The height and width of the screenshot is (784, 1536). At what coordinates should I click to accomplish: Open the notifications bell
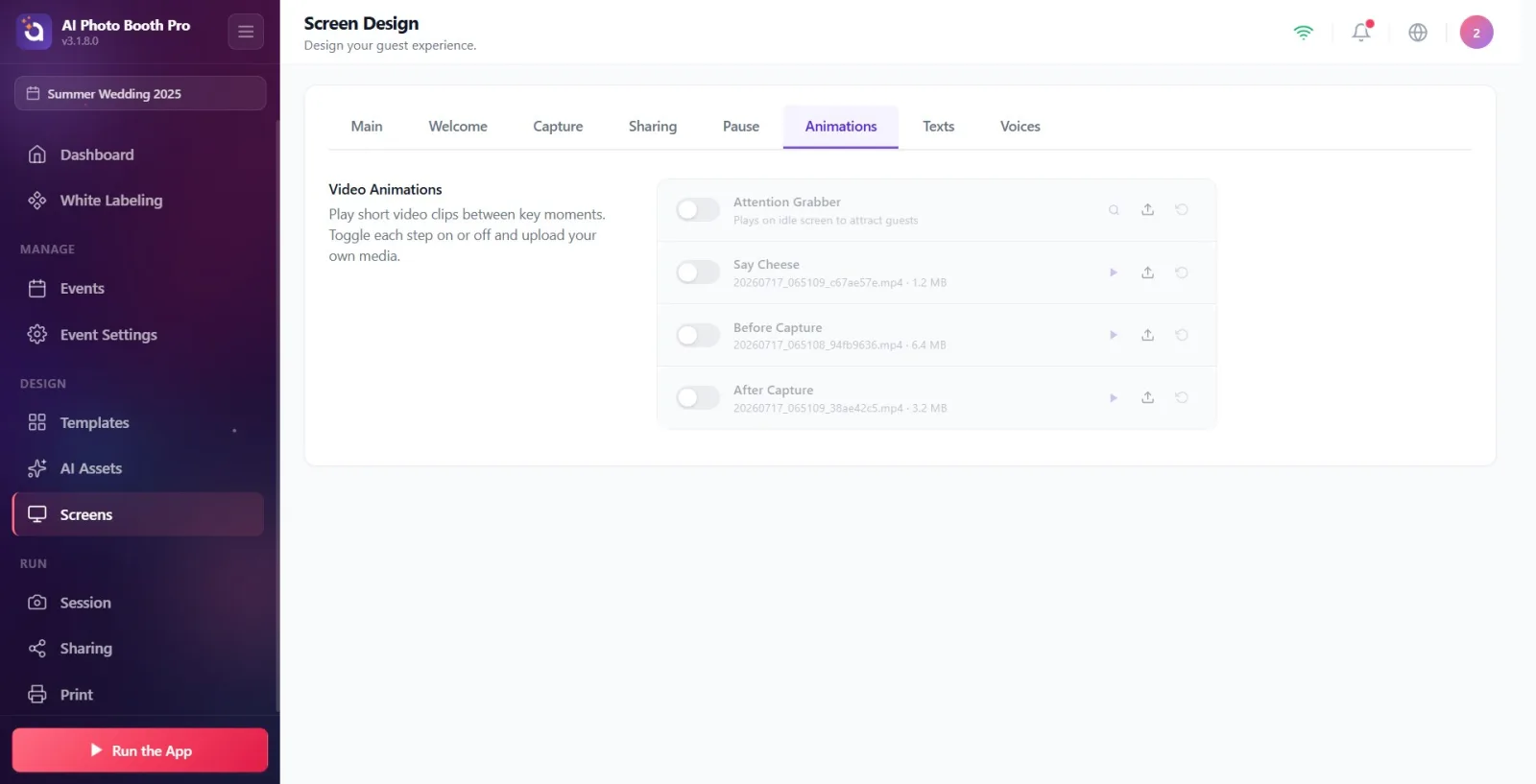pyautogui.click(x=1361, y=32)
